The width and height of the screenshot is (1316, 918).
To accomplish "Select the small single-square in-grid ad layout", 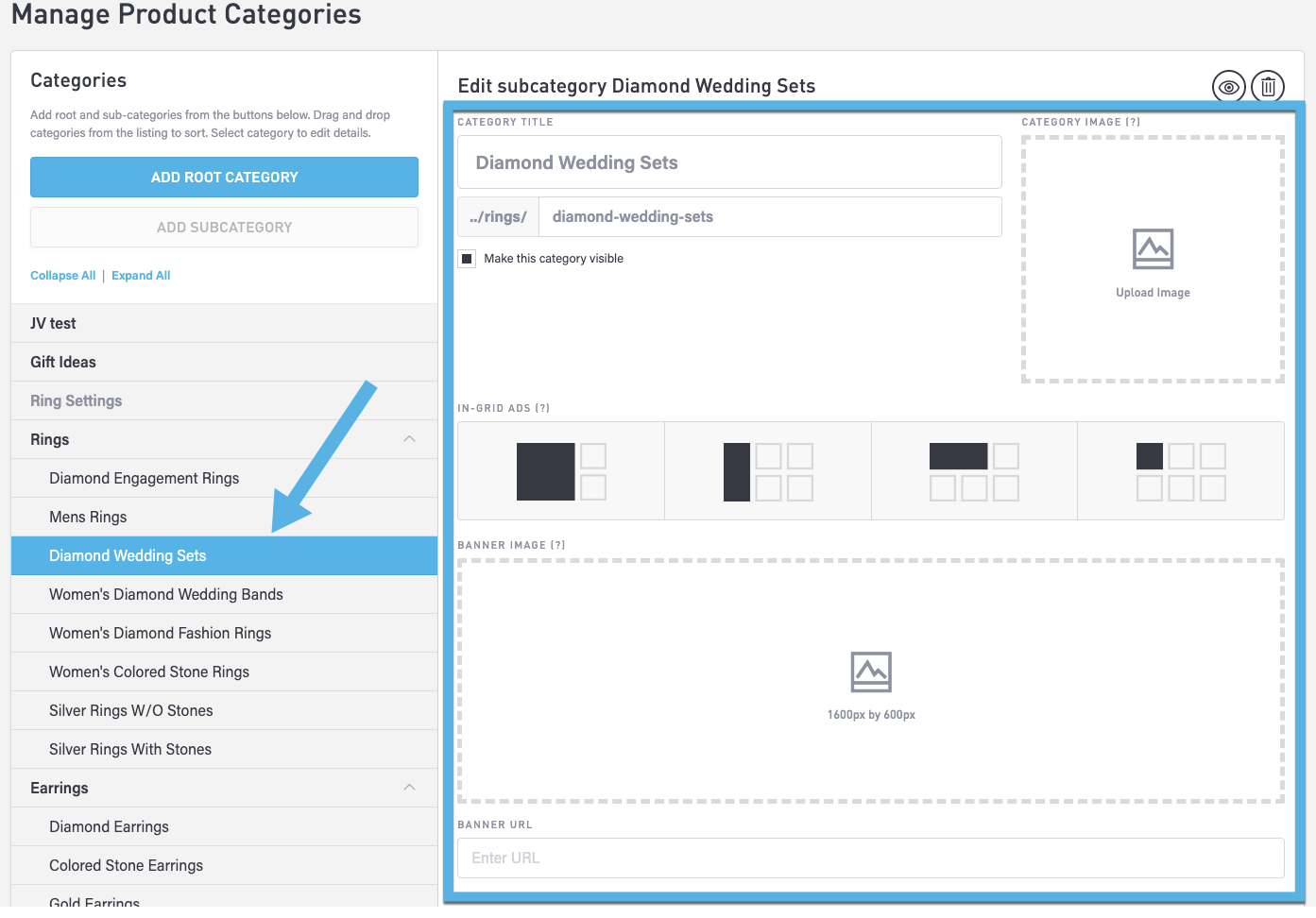I will click(1180, 471).
